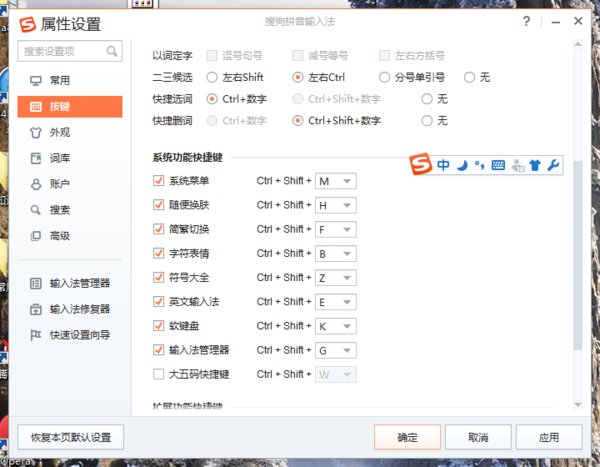The image size is (600, 467).
Task: Uncheck the 简繁切换 shortcut checkbox
Action: [x=158, y=229]
